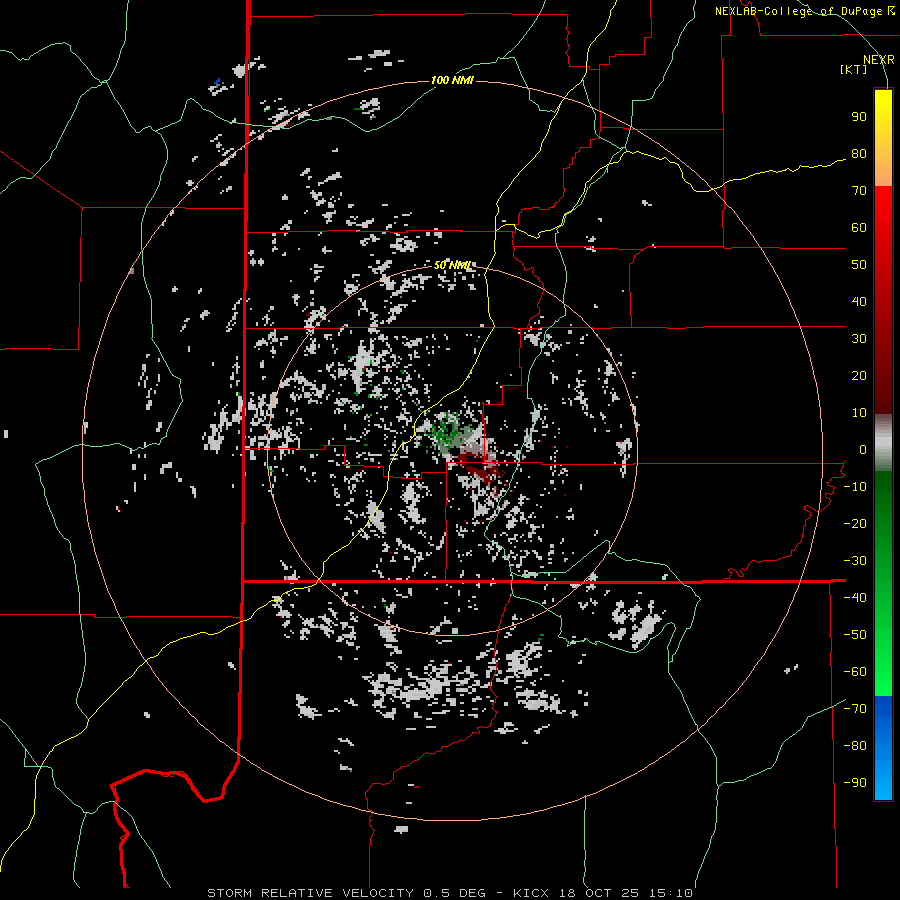The image size is (900, 900).
Task: Click the 30 value on velocity scale
Action: pyautogui.click(x=859, y=339)
